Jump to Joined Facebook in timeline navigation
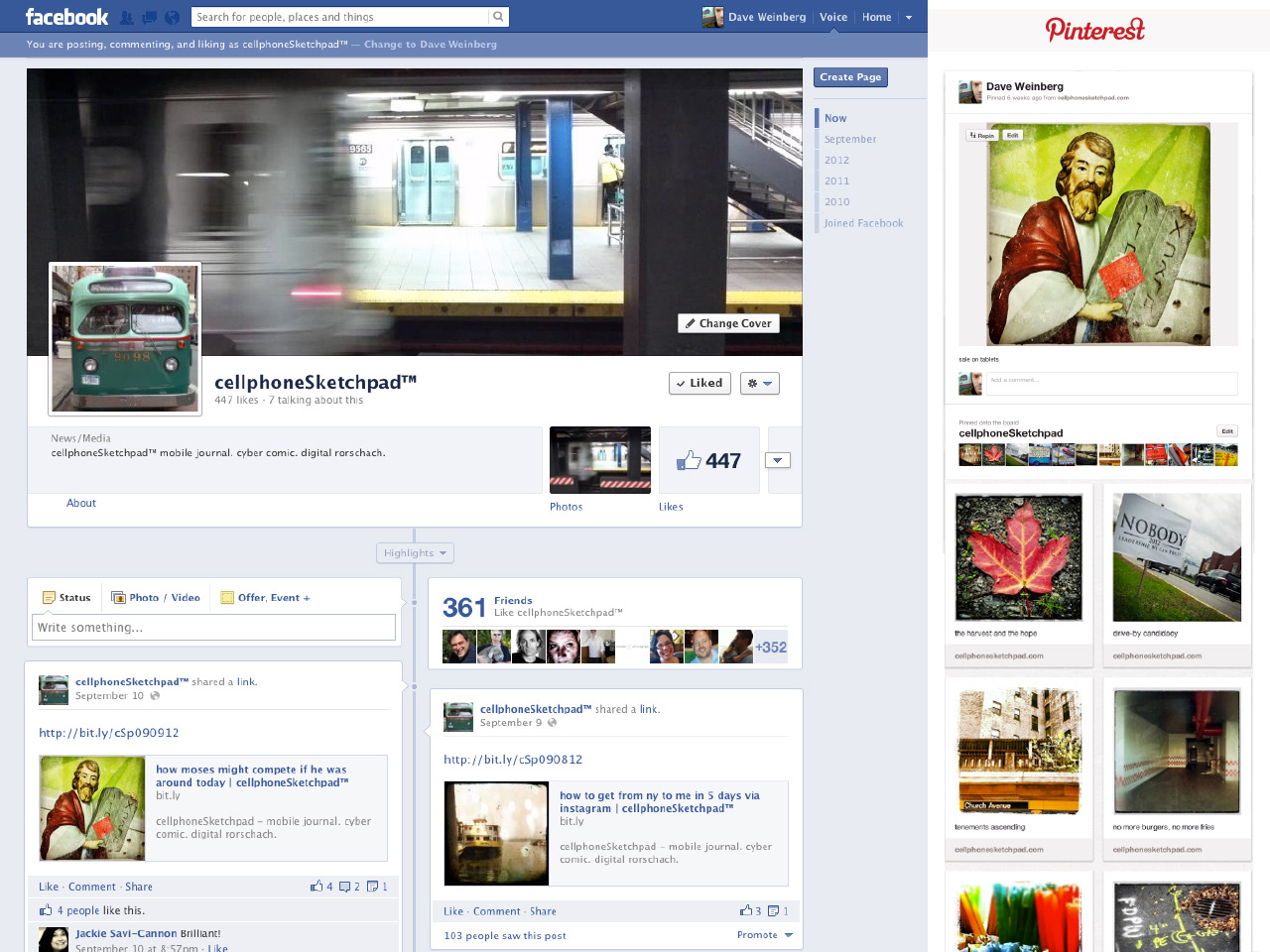 click(863, 223)
